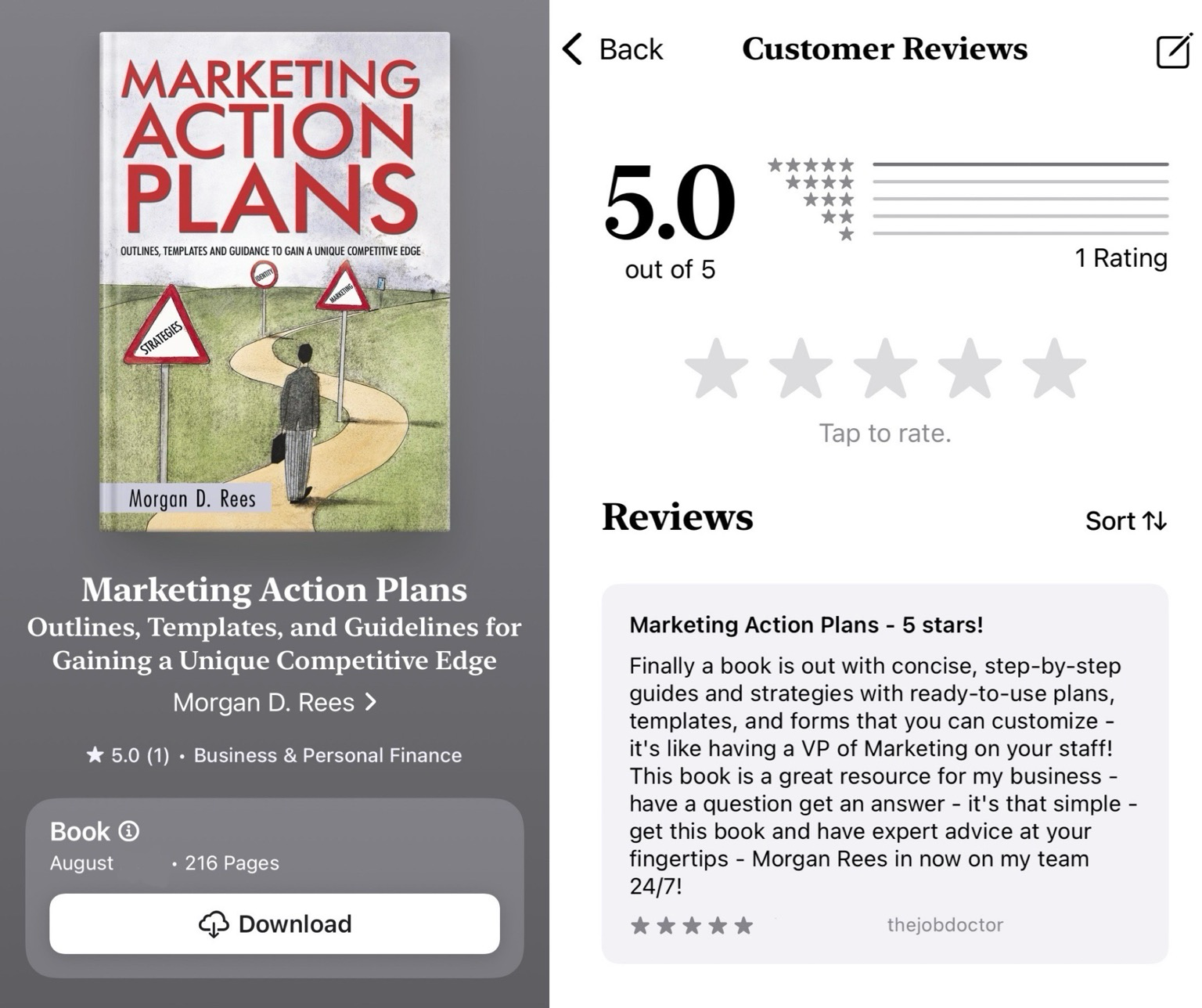Tap the Back chevron arrow
The width and height of the screenshot is (1202, 1008).
573,49
